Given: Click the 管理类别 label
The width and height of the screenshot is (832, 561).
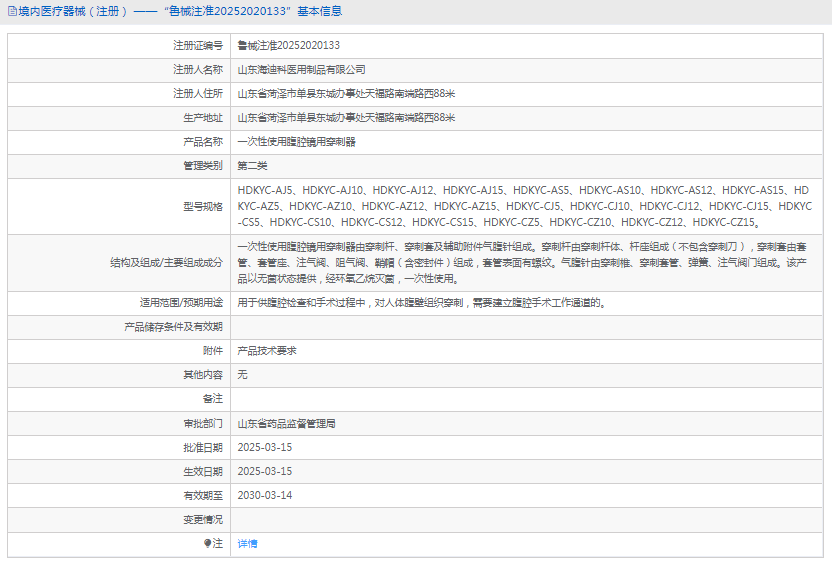Looking at the screenshot, I should [203, 166].
